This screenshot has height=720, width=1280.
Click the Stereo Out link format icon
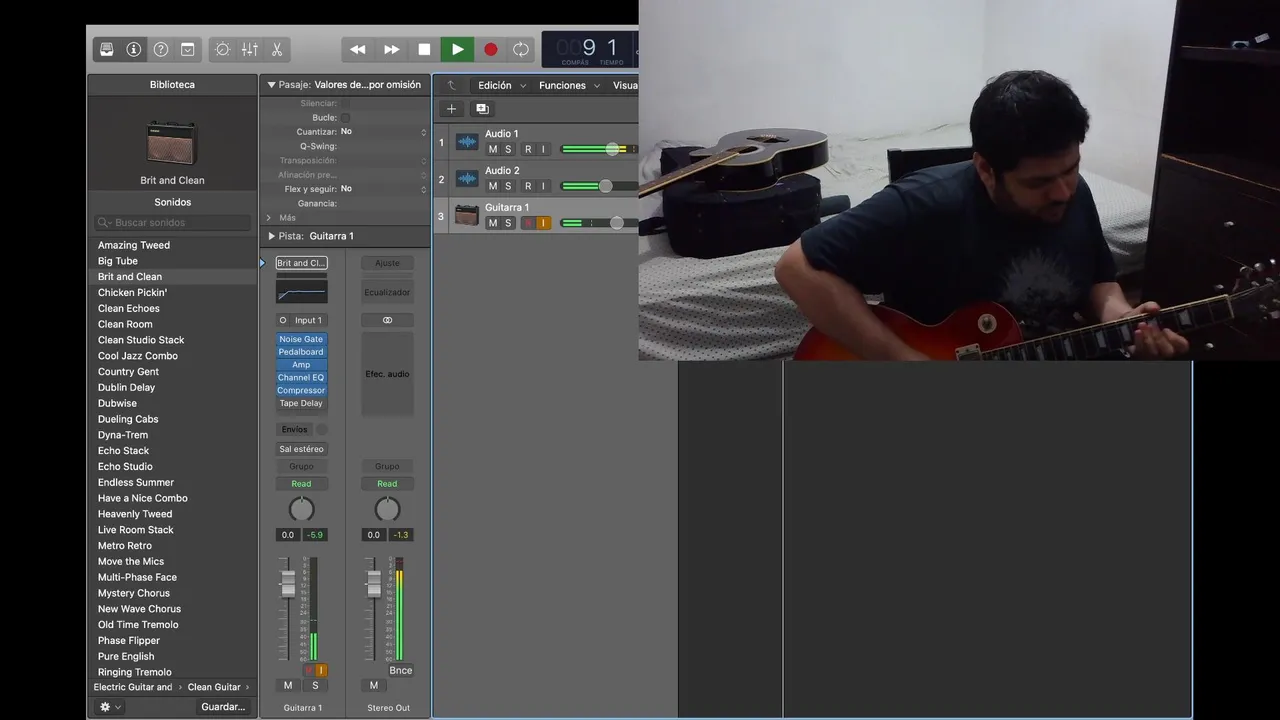click(387, 320)
